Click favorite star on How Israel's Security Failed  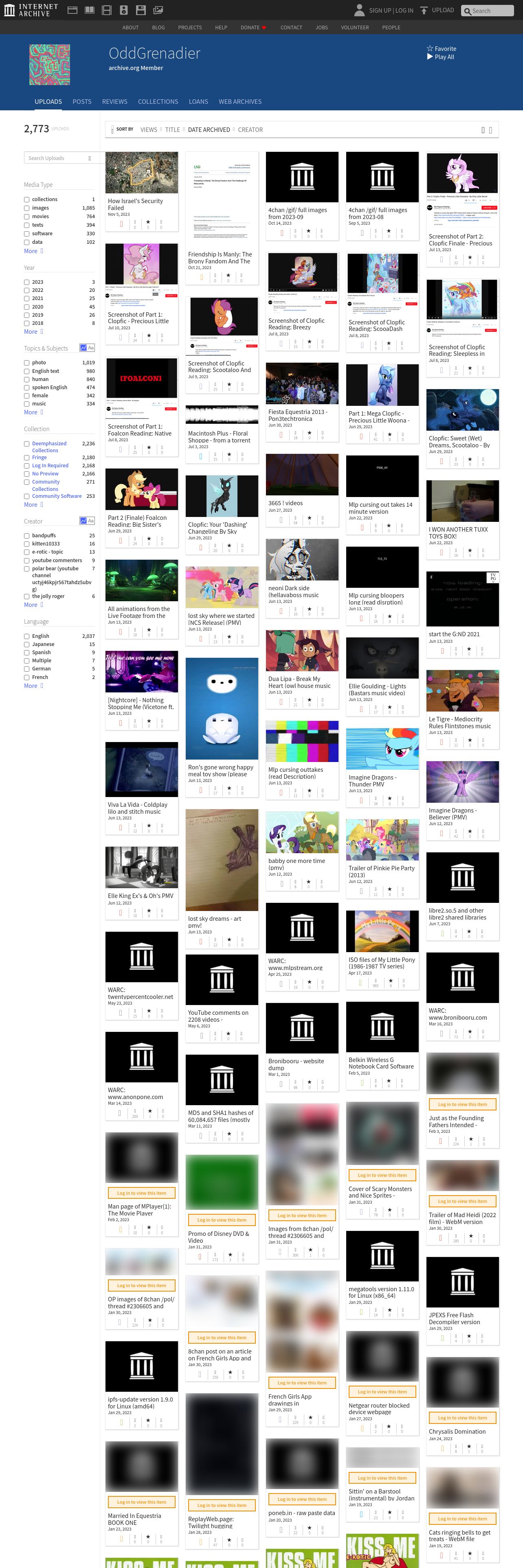[148, 222]
